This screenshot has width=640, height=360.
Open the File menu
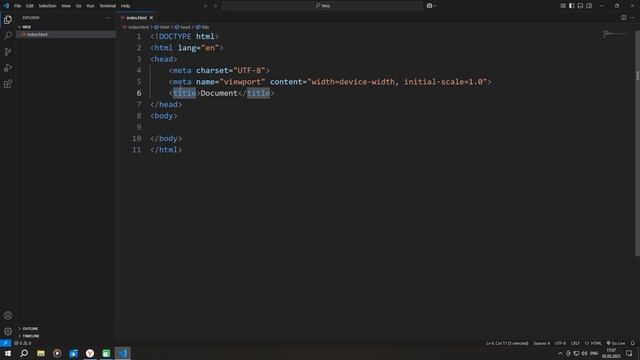(17, 6)
